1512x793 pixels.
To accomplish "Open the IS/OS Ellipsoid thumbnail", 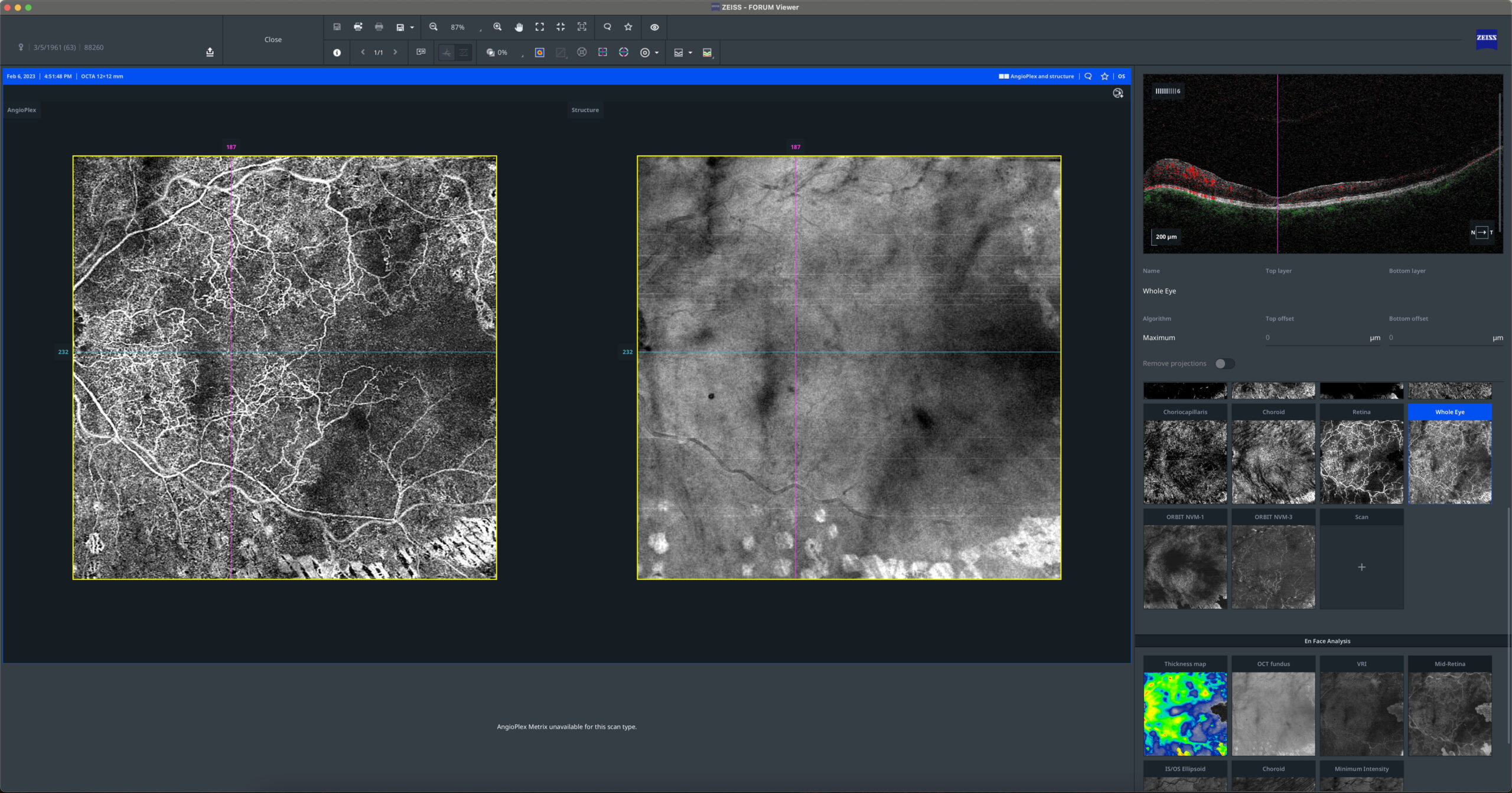I will (x=1185, y=776).
